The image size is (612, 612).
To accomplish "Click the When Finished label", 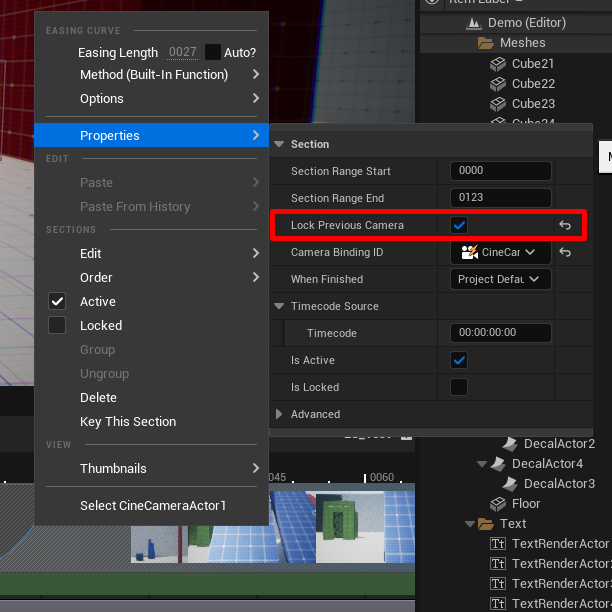I will coord(327,279).
